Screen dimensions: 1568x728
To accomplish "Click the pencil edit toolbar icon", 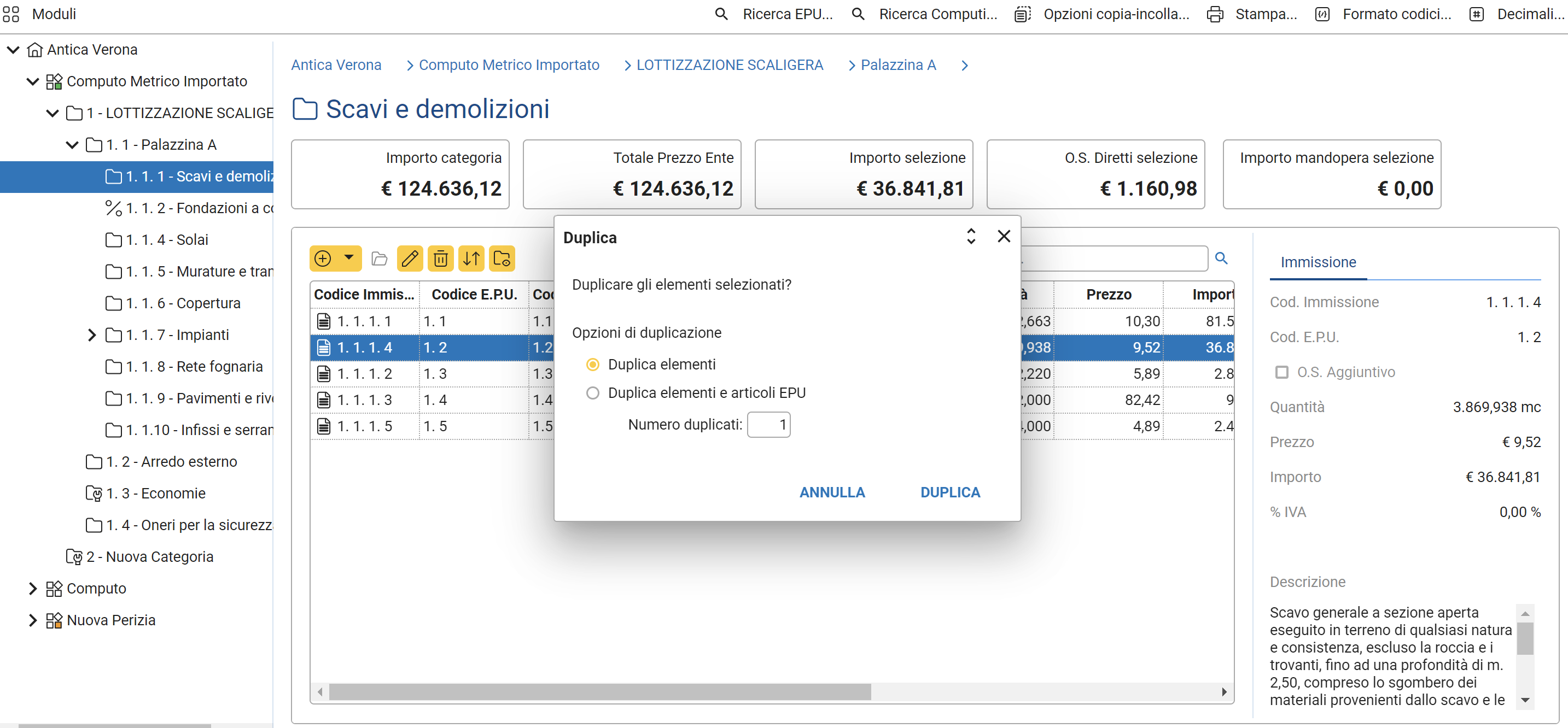I will pos(410,259).
